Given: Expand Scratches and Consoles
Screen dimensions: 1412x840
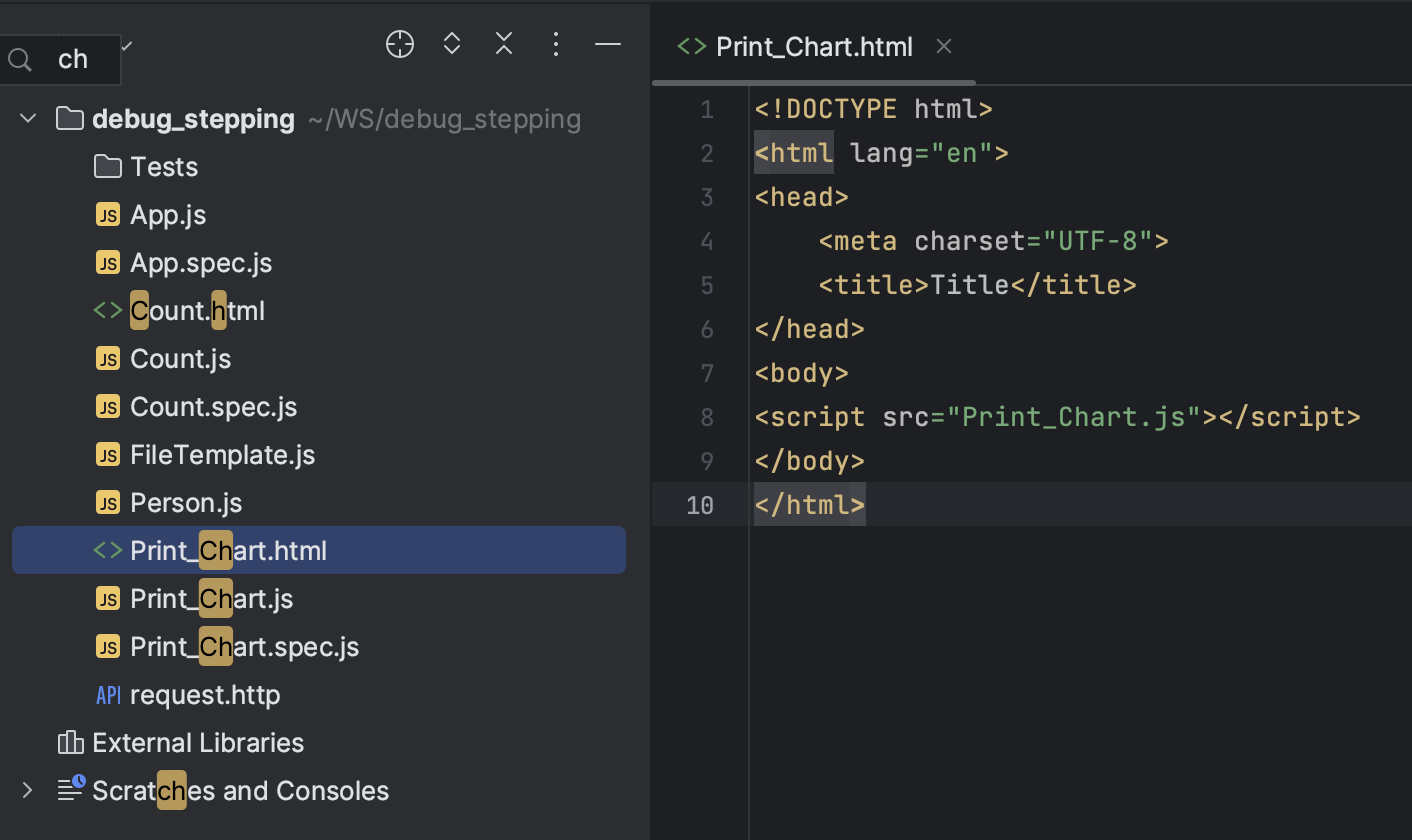Looking at the screenshot, I should click(x=27, y=790).
